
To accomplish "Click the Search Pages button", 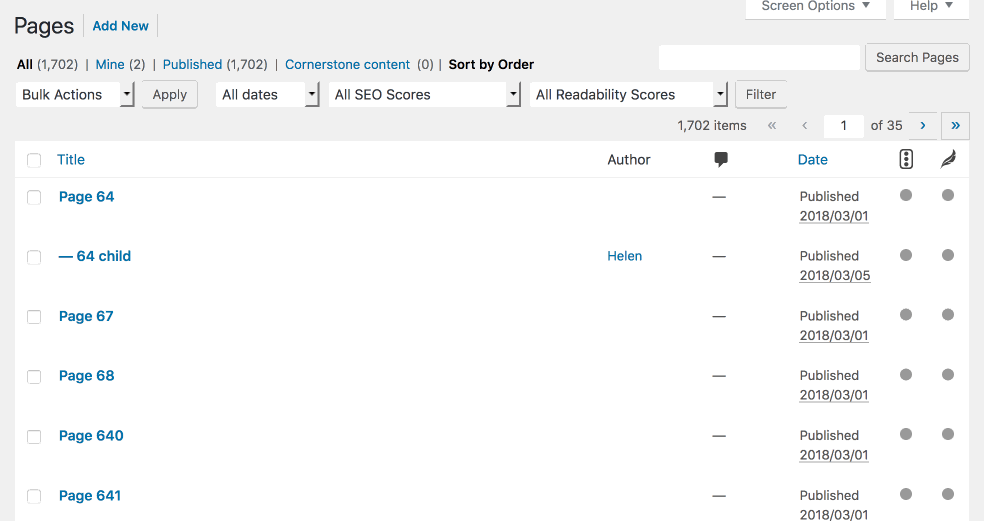I will [x=917, y=58].
